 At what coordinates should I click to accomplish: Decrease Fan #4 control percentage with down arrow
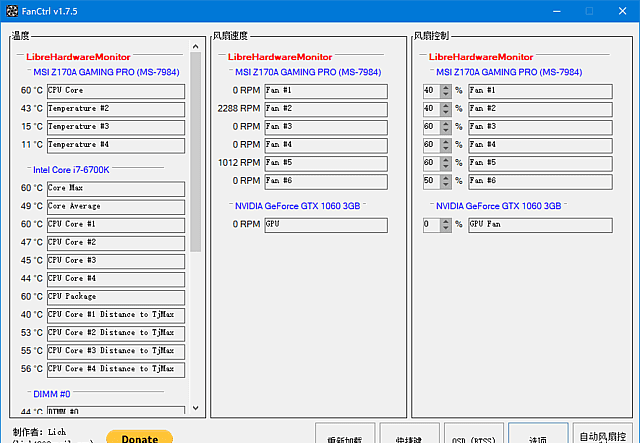(x=446, y=148)
